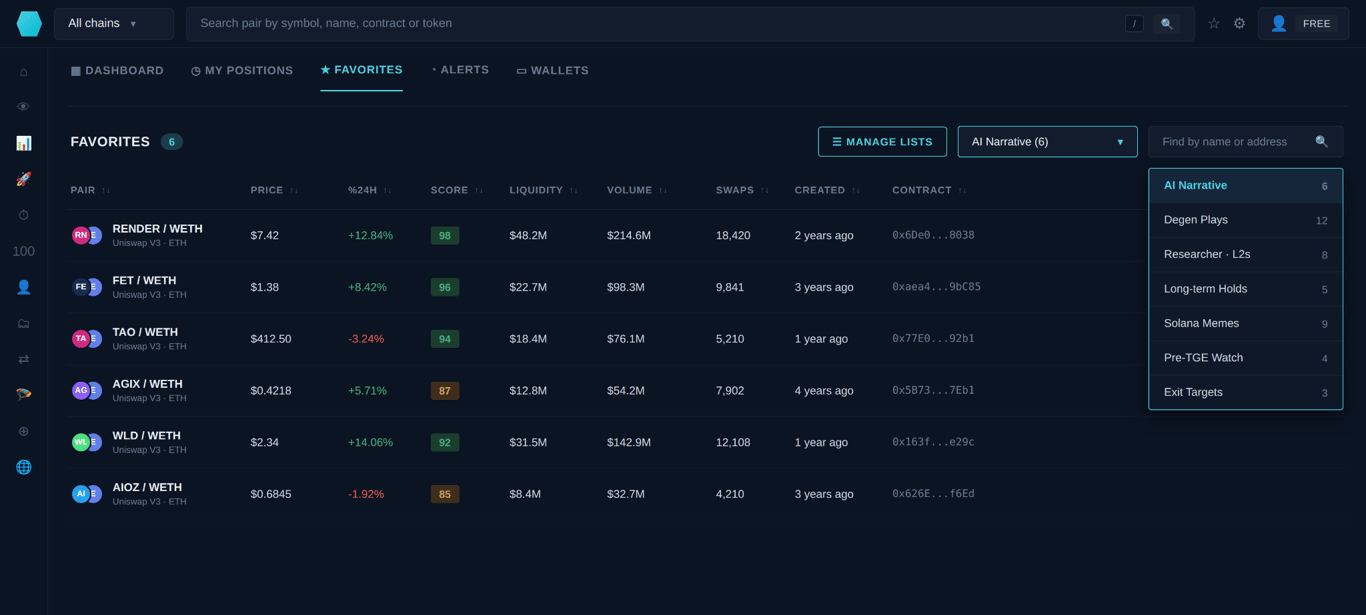Screen dimensions: 1366x615
Task: Click the eye watch icon in sidebar
Action: 23,107
